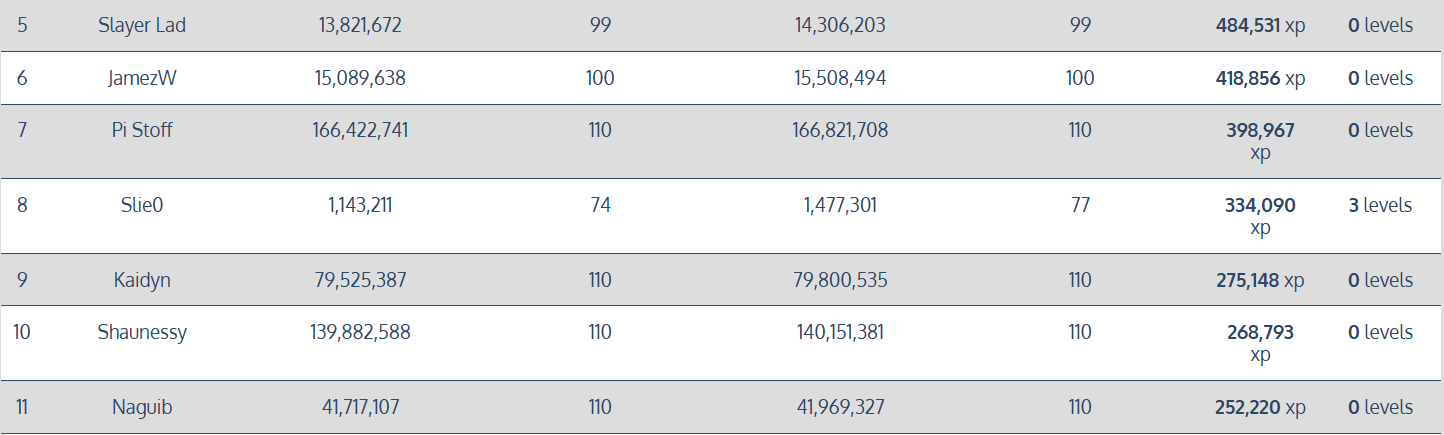The height and width of the screenshot is (435, 1444).
Task: Open player Slayer Lad's profile
Action: click(x=142, y=25)
